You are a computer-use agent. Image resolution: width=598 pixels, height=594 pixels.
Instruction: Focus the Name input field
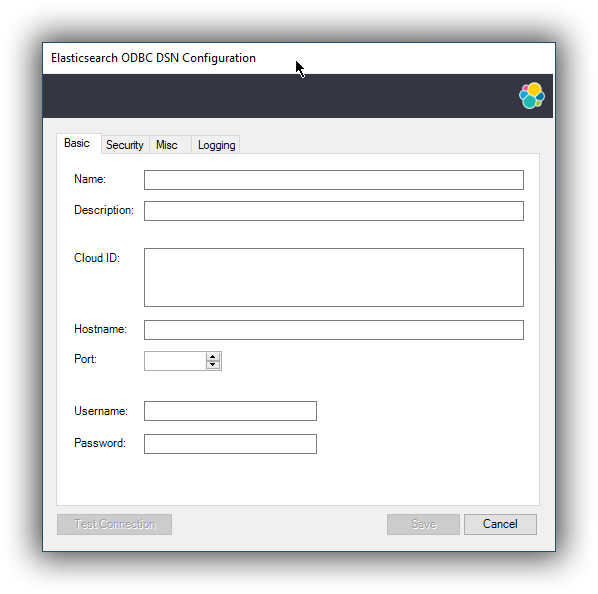(334, 180)
